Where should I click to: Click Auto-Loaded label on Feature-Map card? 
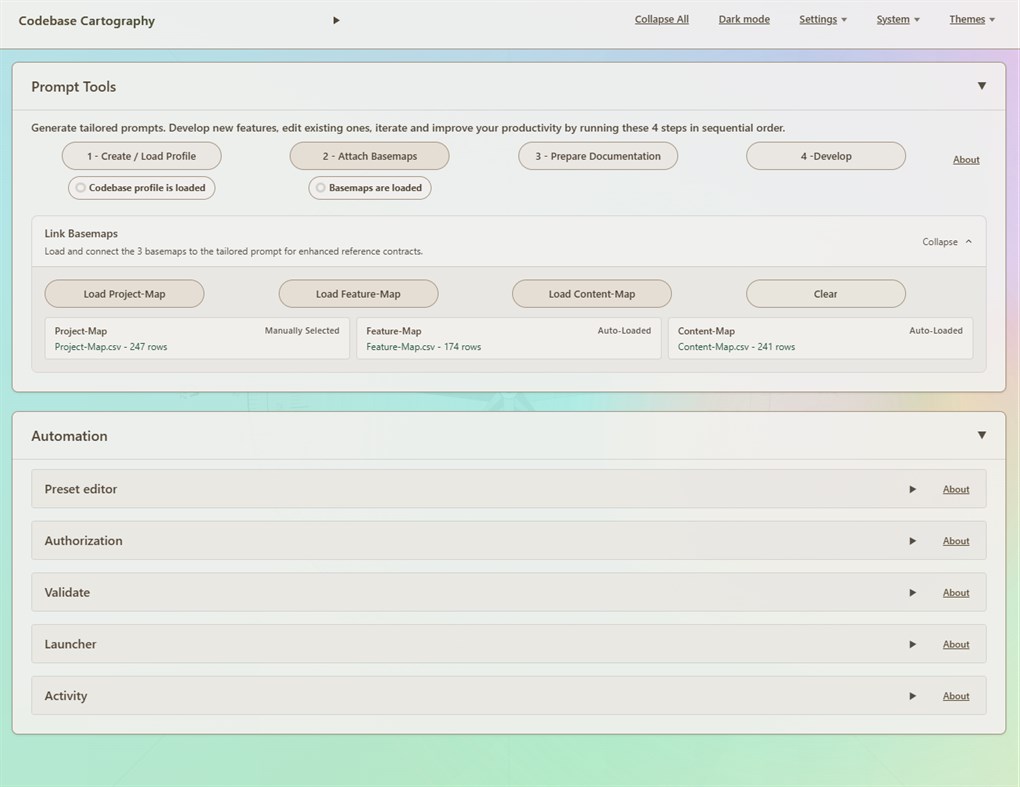[x=624, y=330]
